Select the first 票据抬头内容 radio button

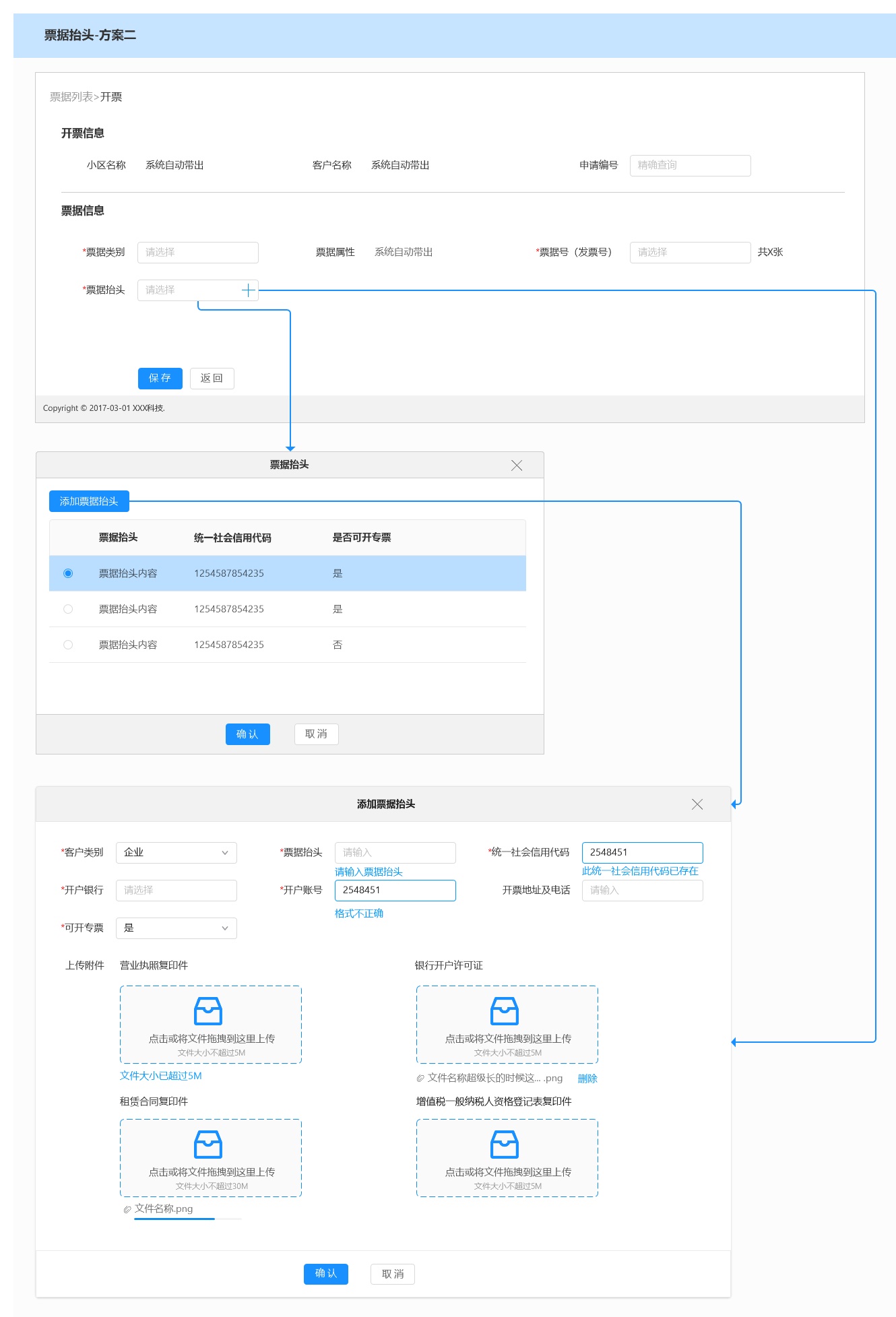[x=68, y=573]
